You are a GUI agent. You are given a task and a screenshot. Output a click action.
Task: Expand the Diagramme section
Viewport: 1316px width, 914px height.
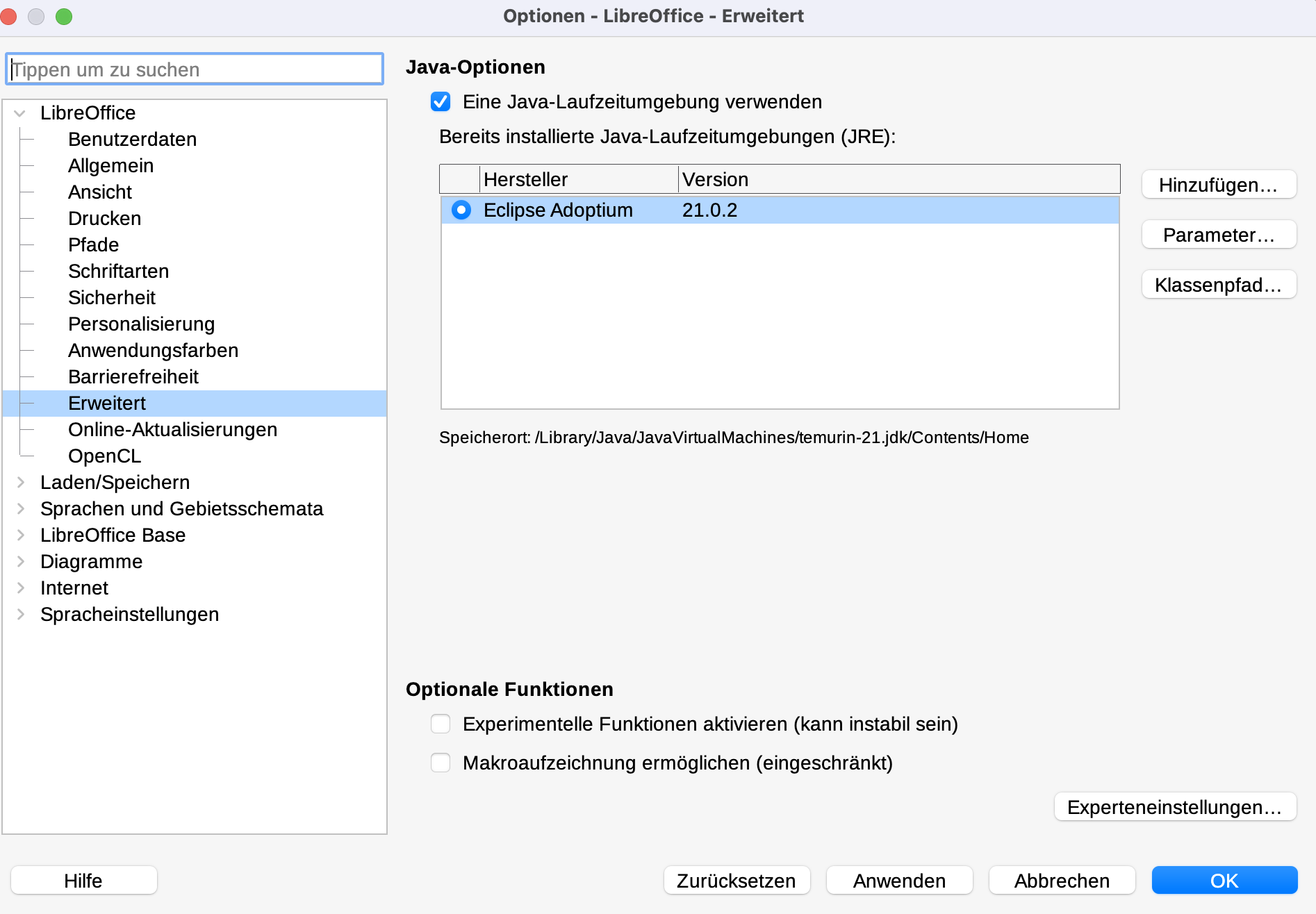pos(20,562)
